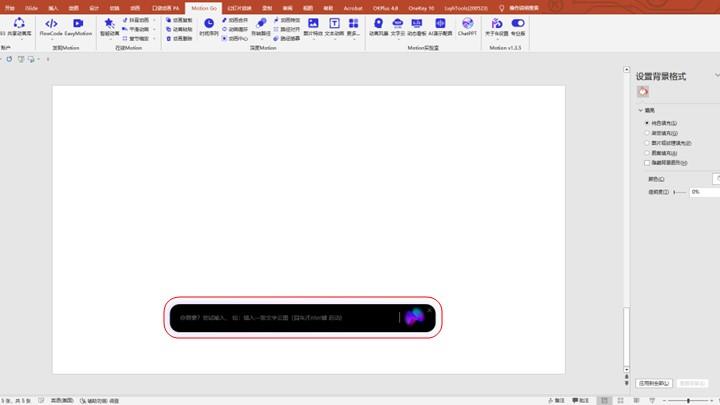Select the solid fill radio option
The height and width of the screenshot is (405, 720).
(x=647, y=123)
